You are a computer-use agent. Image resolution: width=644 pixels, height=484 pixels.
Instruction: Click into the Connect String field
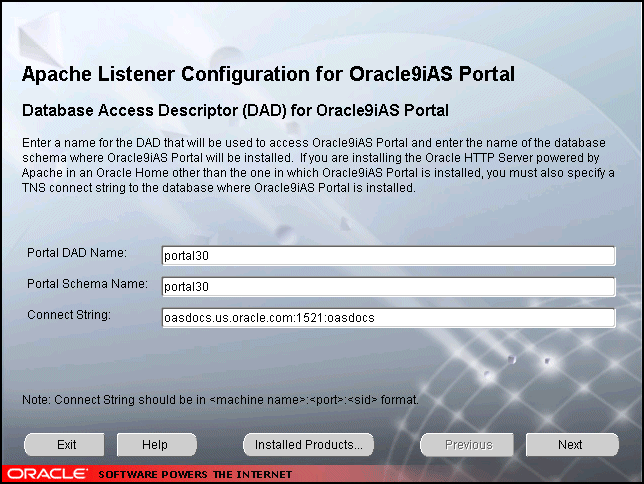pyautogui.click(x=389, y=318)
